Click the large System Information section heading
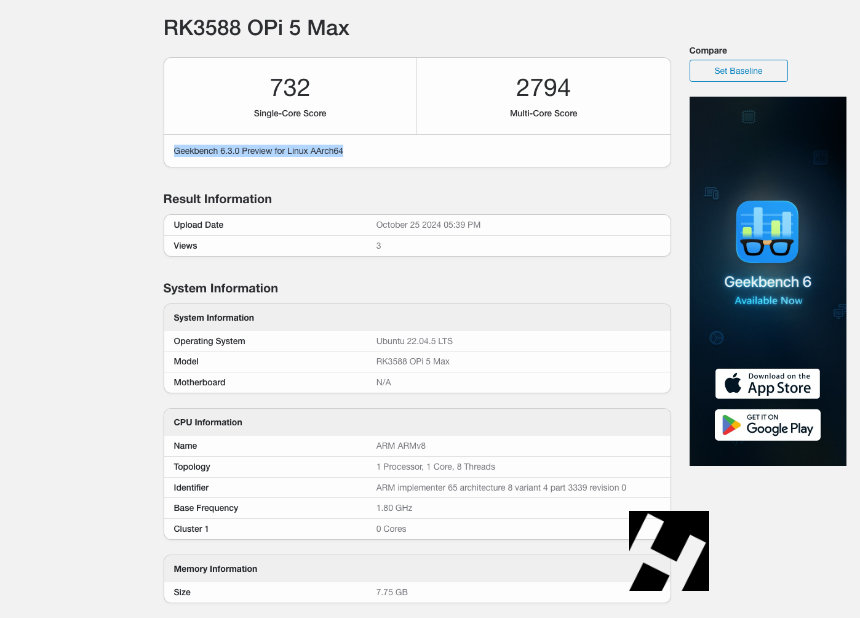 pos(220,288)
